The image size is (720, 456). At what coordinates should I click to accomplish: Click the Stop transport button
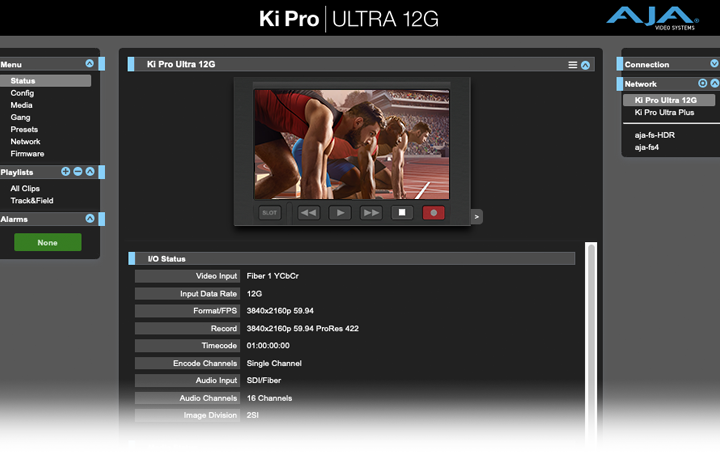(x=402, y=213)
